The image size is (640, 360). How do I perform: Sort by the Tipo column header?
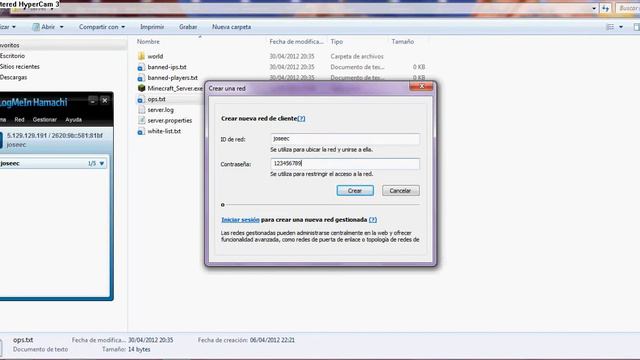[337, 42]
